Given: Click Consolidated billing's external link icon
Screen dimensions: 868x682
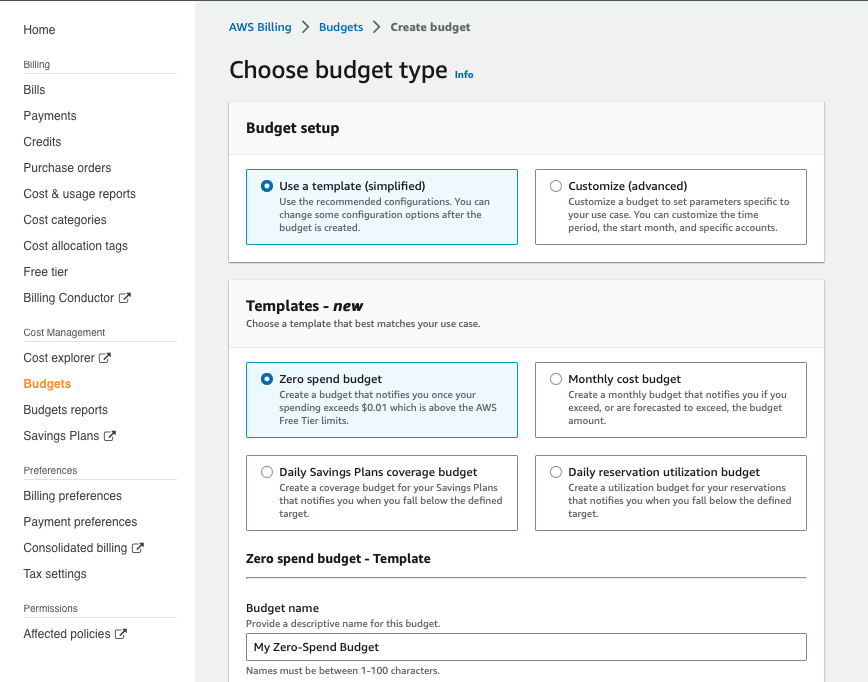Looking at the screenshot, I should (139, 547).
